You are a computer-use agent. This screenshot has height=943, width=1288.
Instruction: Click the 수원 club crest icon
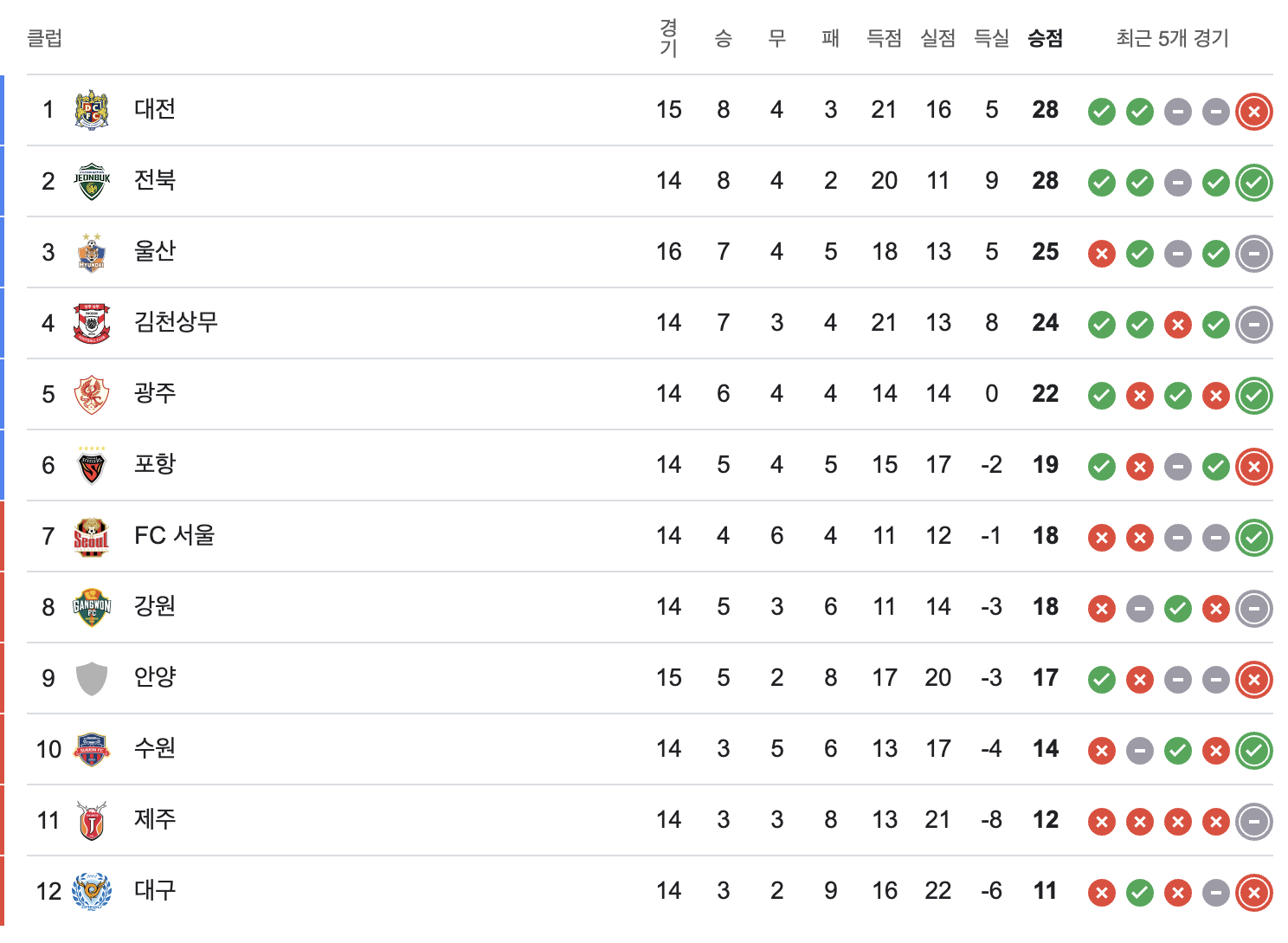click(x=92, y=749)
